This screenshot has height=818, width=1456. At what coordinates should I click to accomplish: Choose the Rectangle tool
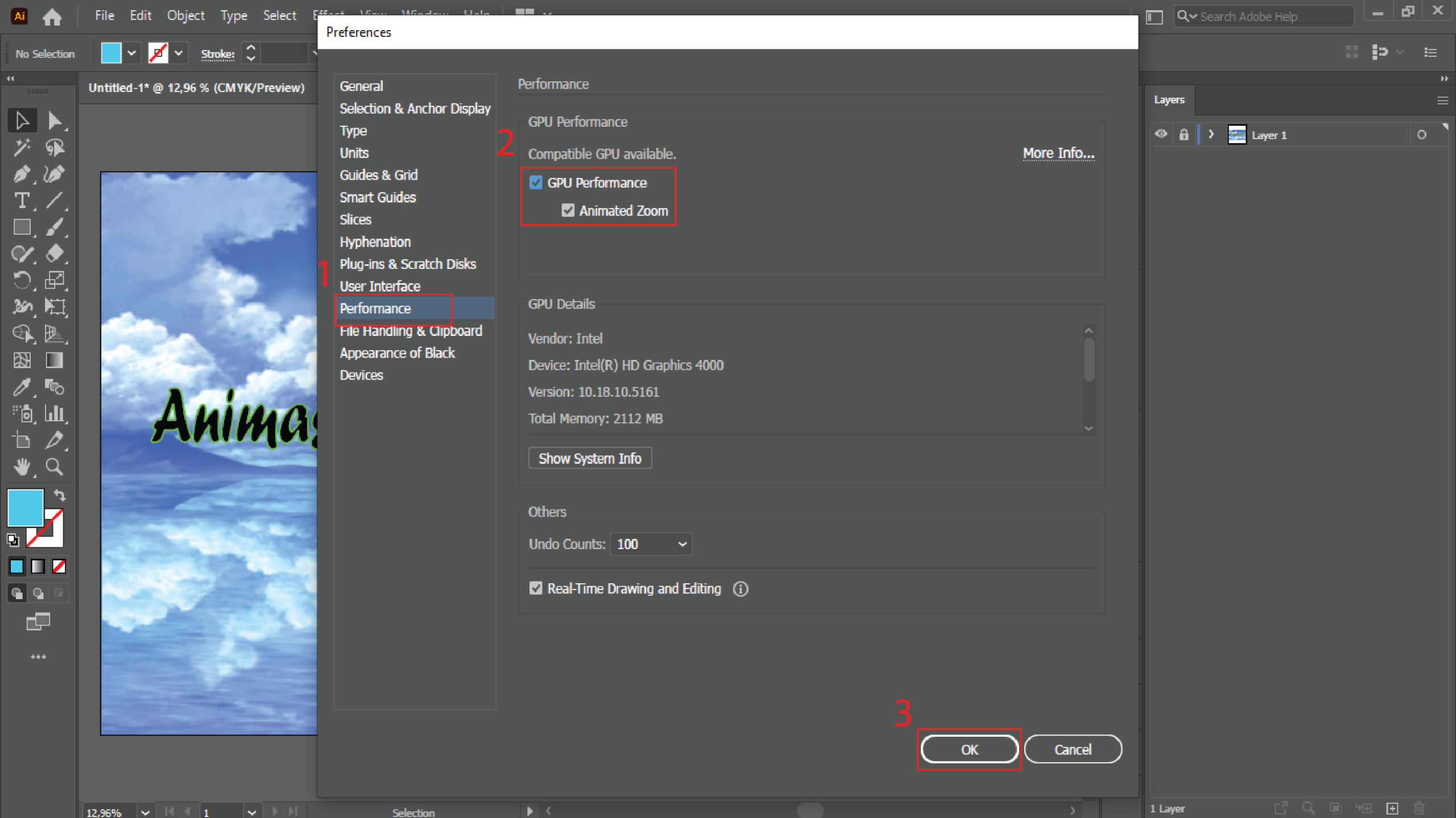tap(22, 227)
